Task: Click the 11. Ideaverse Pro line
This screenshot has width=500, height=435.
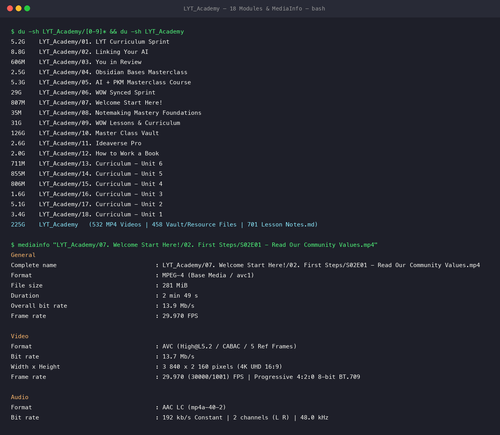Action: coord(76,143)
